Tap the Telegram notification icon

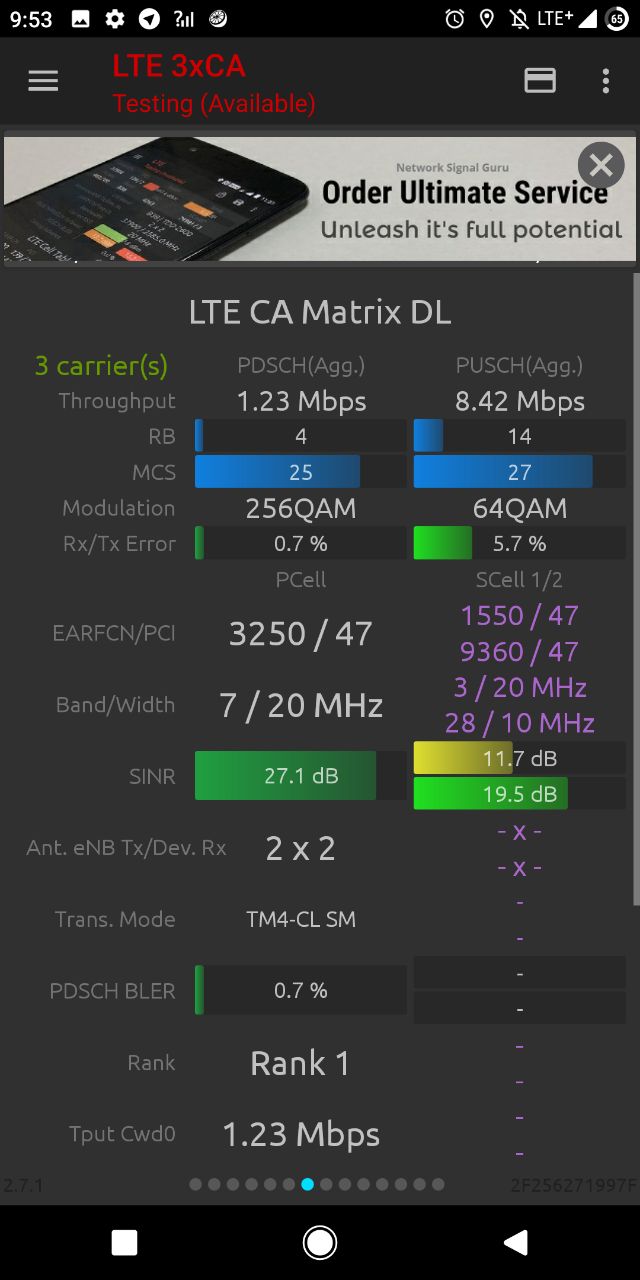(149, 19)
